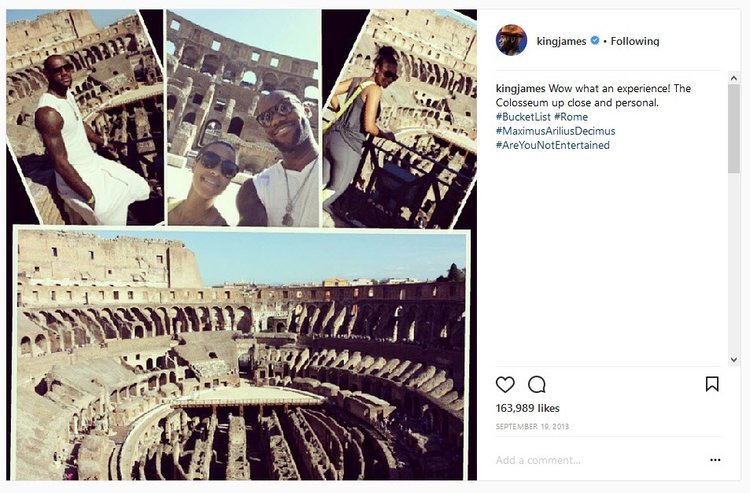Toggle the Following button
Viewport: 750px width, 493px height.
point(634,41)
